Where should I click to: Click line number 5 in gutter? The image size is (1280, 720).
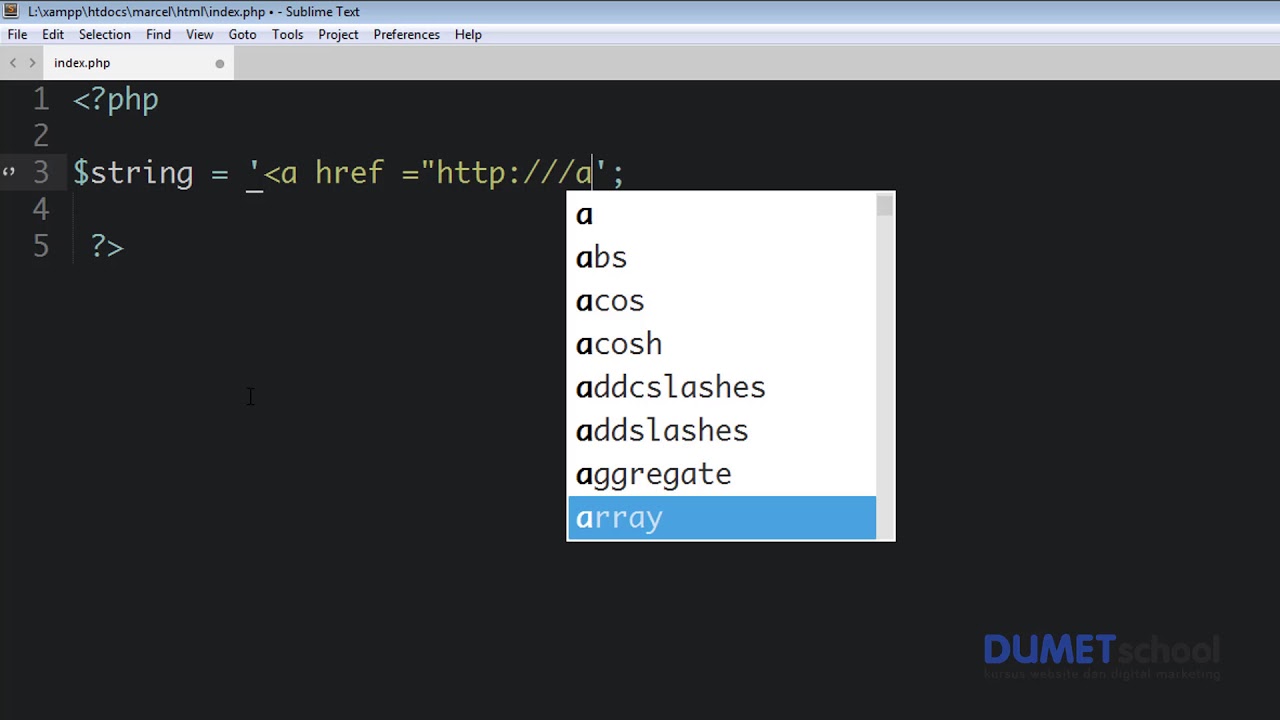[40, 246]
